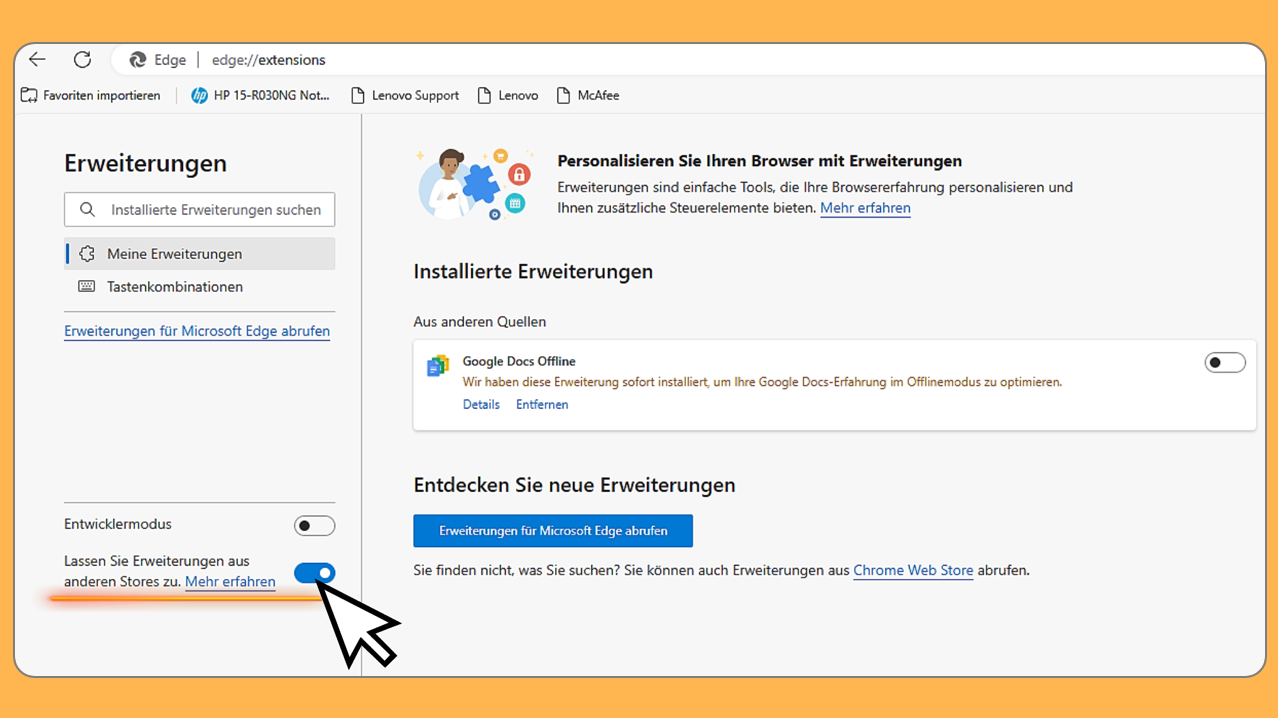Click the Aus anderen Quellen label
This screenshot has width=1278, height=718.
point(480,322)
